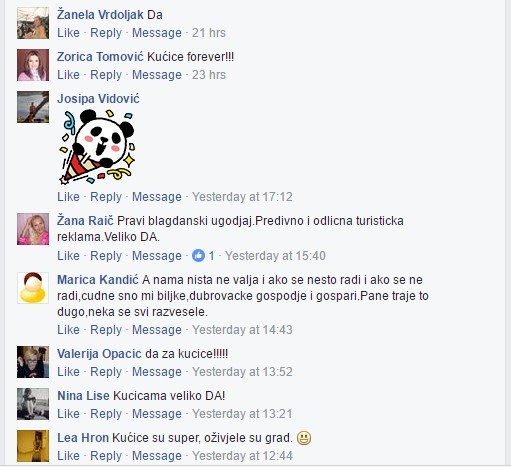Screen dimensions: 511x467
Task: Reply to Žanela Vrdoljak's comment
Action: [106, 33]
